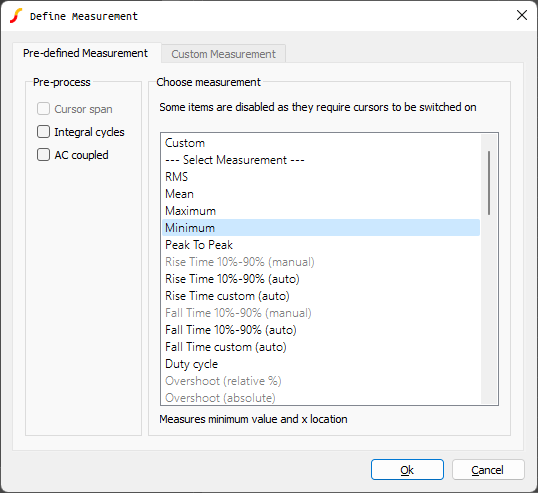Select Peak To Peak in the list
This screenshot has width=538, height=493.
click(x=321, y=245)
